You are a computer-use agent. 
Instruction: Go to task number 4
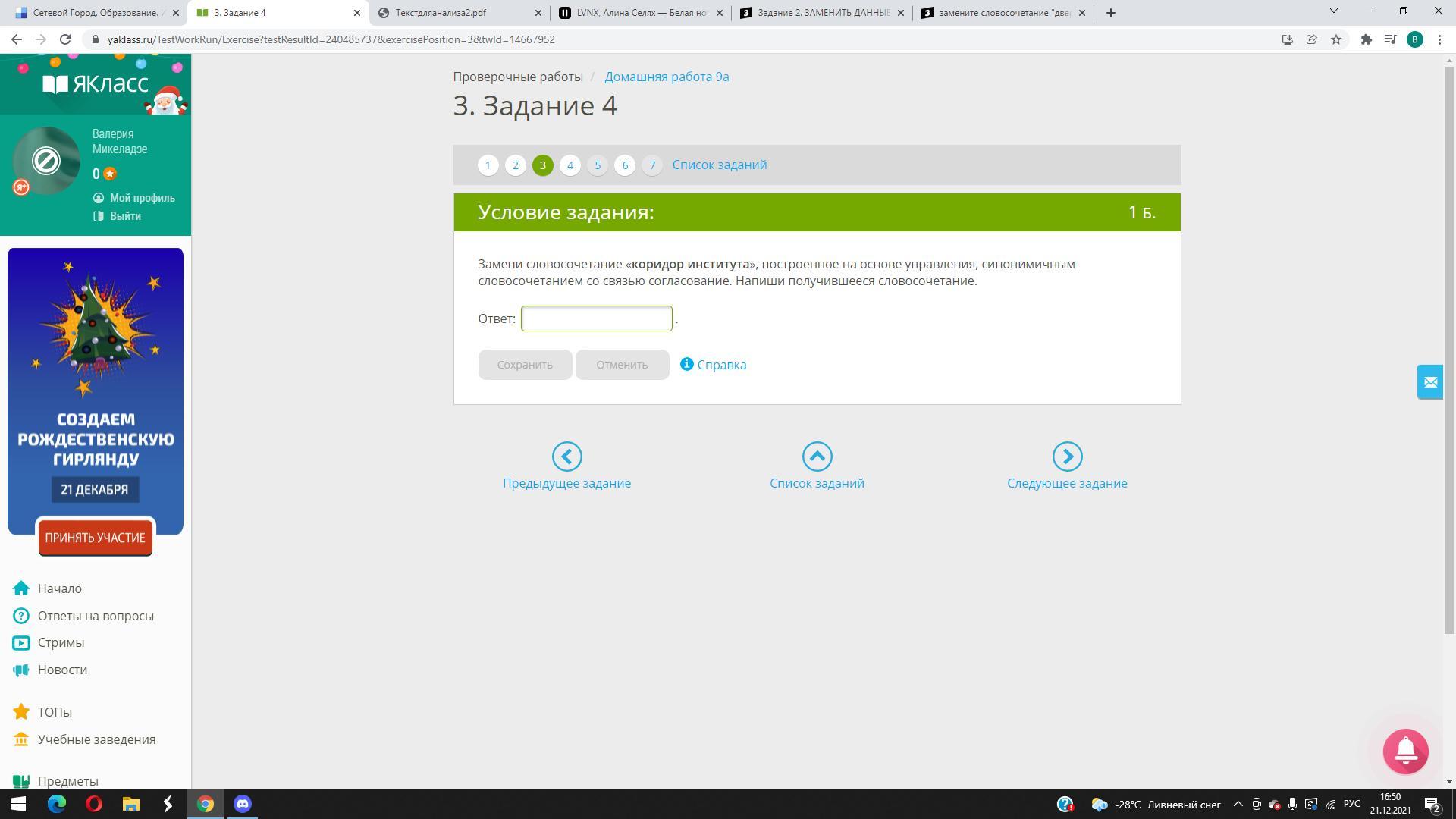(x=570, y=165)
